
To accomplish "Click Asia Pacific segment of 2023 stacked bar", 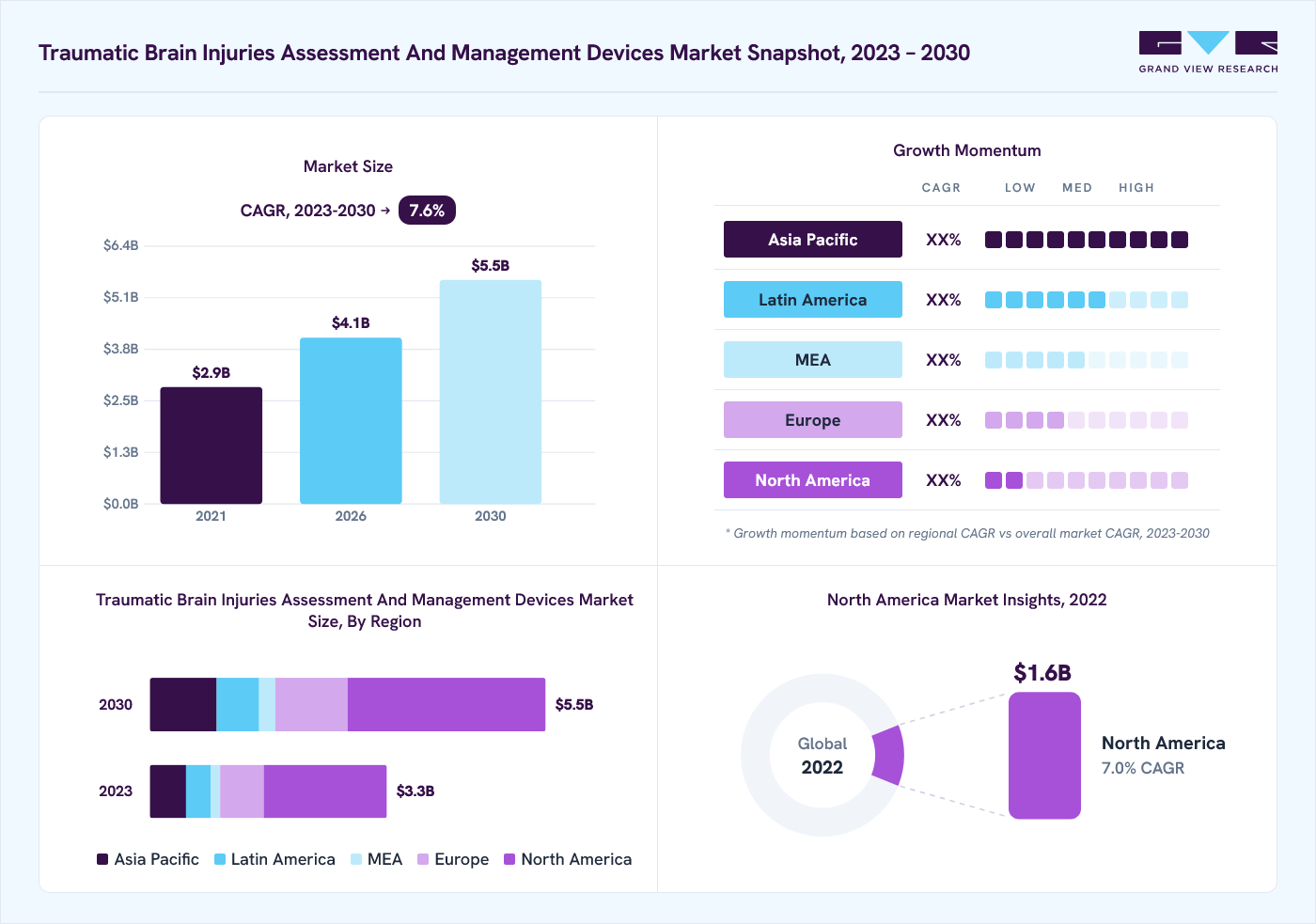I will [168, 791].
